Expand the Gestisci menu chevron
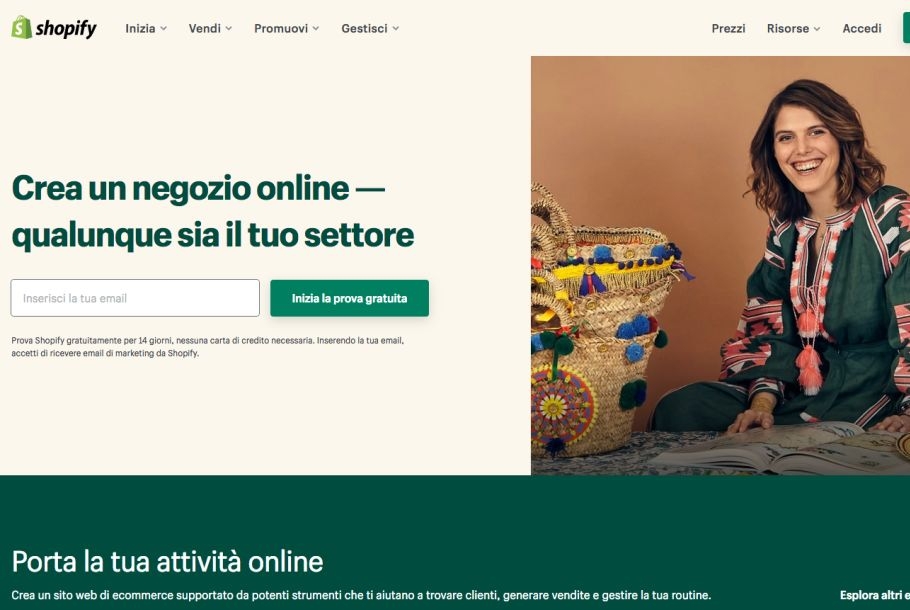 396,28
